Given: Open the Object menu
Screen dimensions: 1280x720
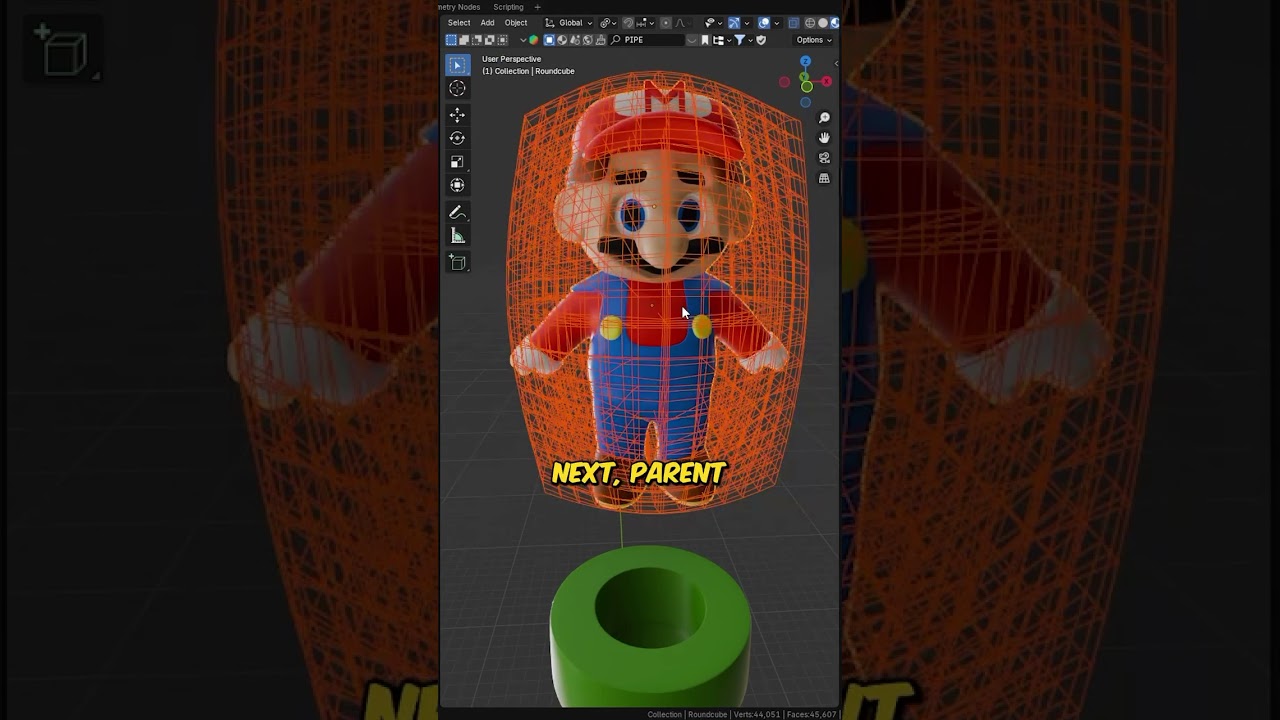Looking at the screenshot, I should [516, 23].
